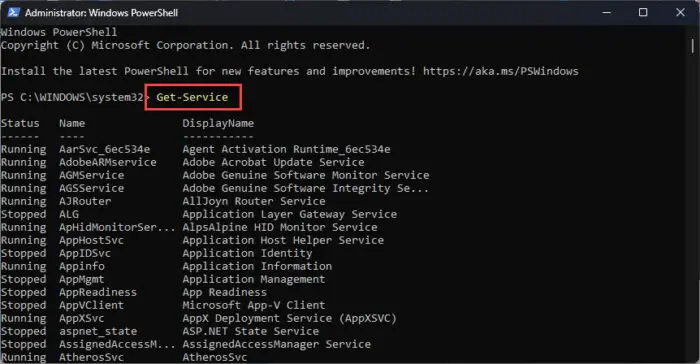Select AdobeARMservice service name
Screen dimensions: 700x364
click(x=108, y=162)
